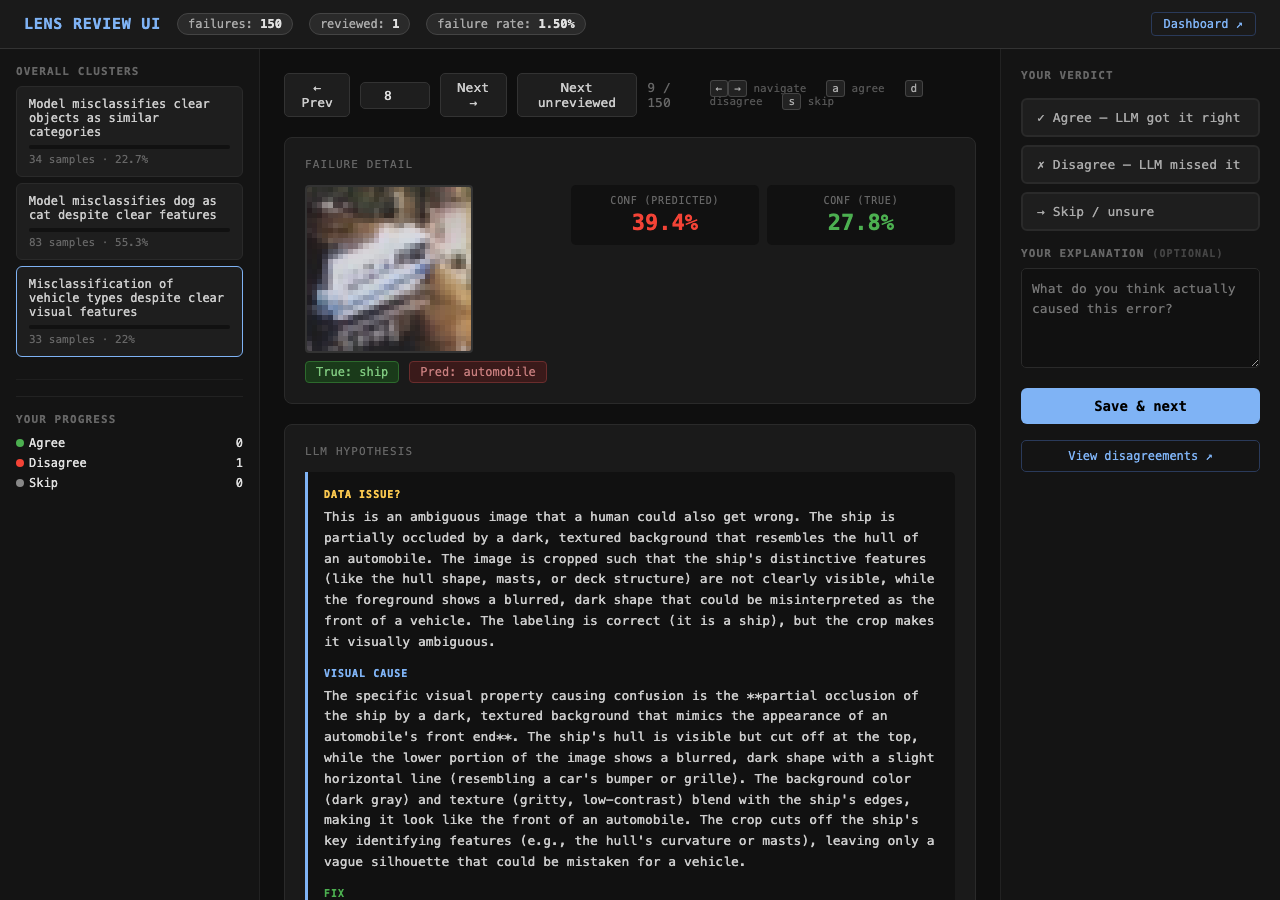
Task: Click the '34 samples · 22.7%' text
Action: tap(88, 159)
